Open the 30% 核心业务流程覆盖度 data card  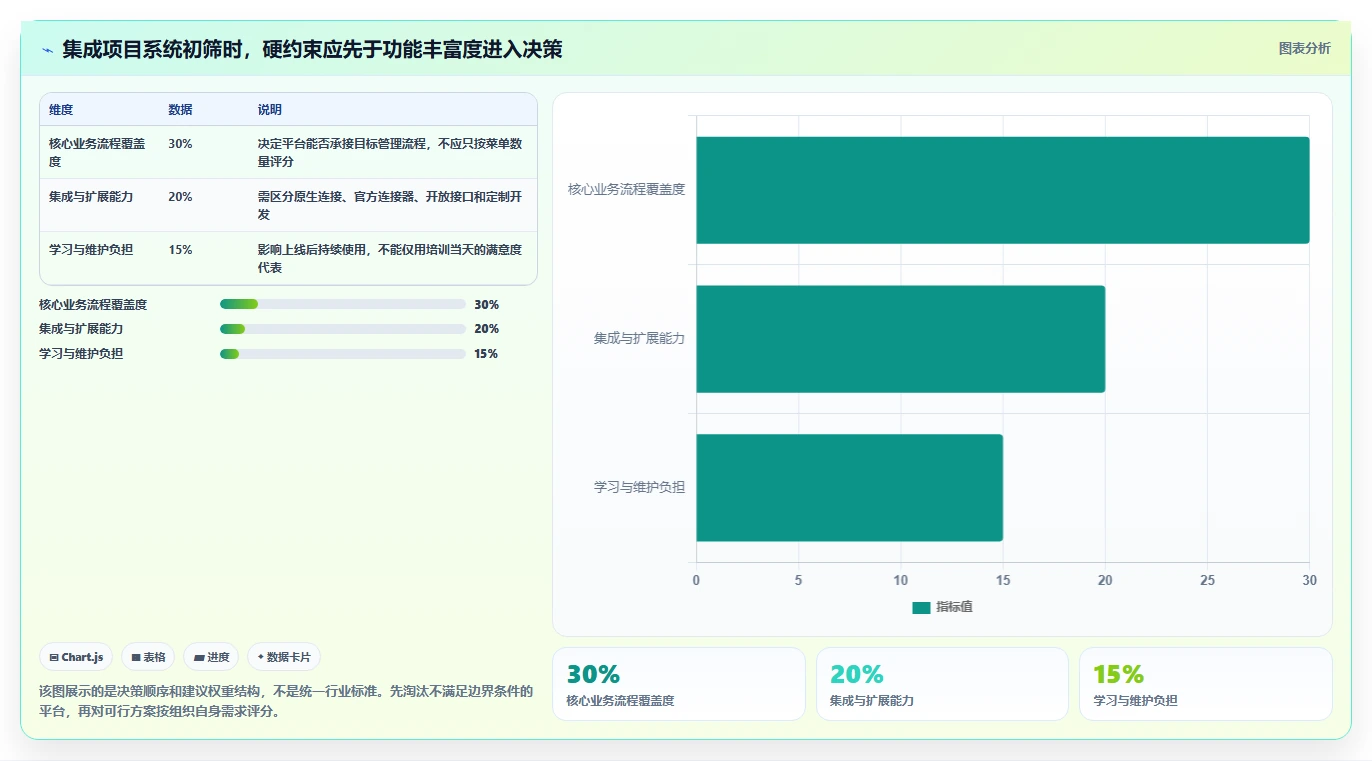tap(679, 684)
